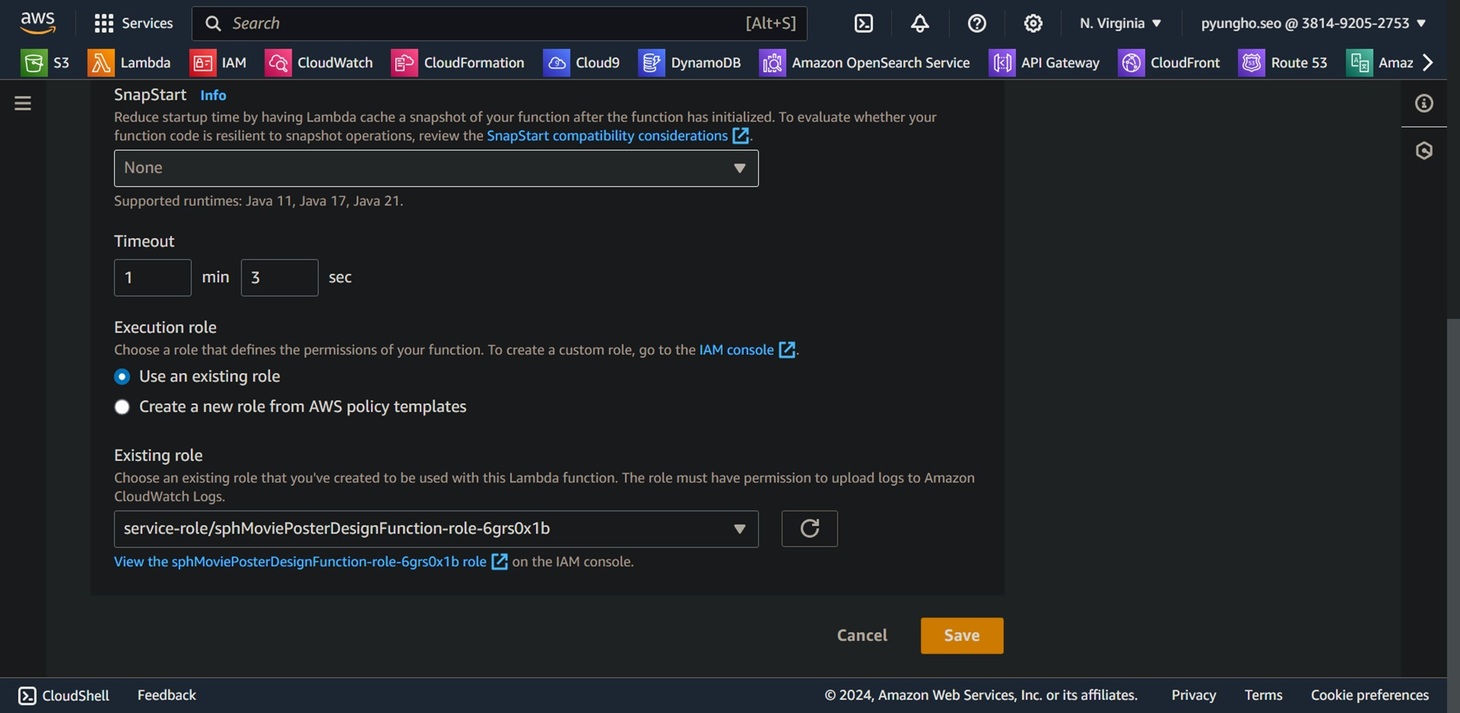The image size is (1460, 713).
Task: Click the Timeout minutes field
Action: pyautogui.click(x=153, y=278)
